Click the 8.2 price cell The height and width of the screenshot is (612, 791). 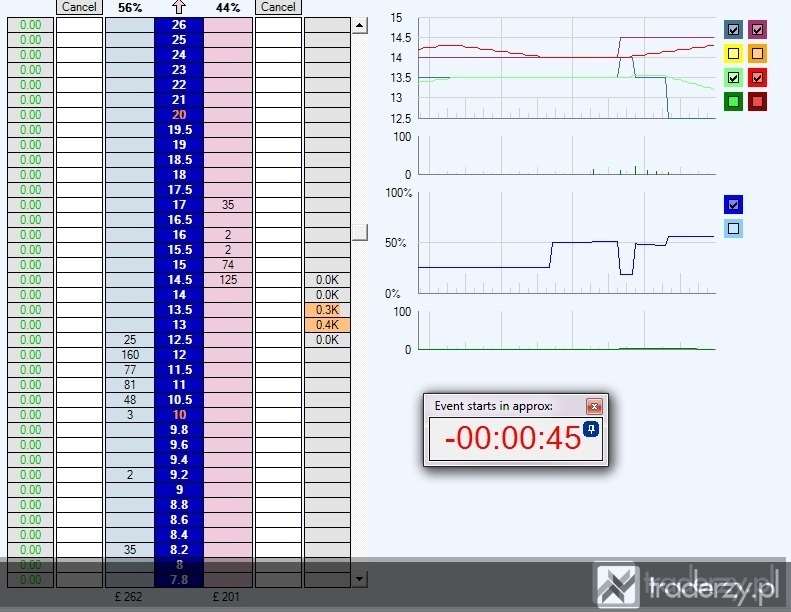point(179,549)
